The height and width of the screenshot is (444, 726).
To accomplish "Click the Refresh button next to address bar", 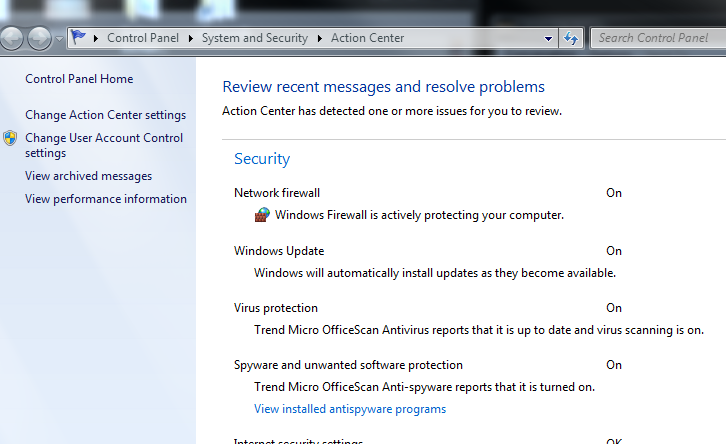I will click(x=571, y=38).
